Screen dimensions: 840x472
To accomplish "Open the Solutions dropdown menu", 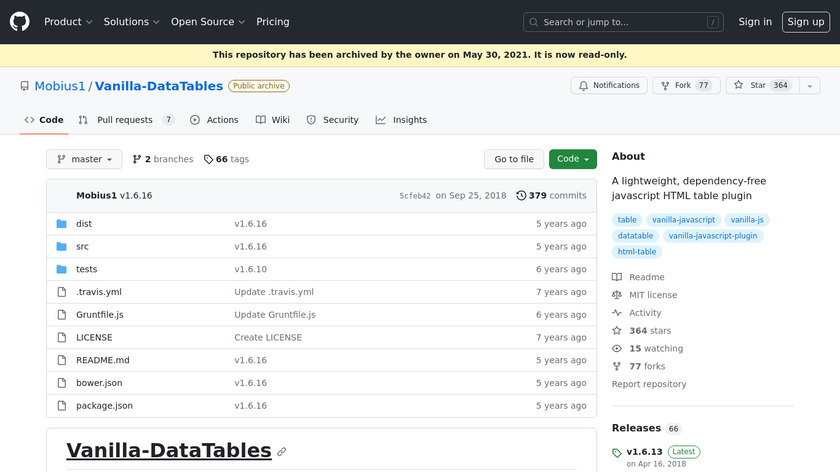I will point(131,22).
